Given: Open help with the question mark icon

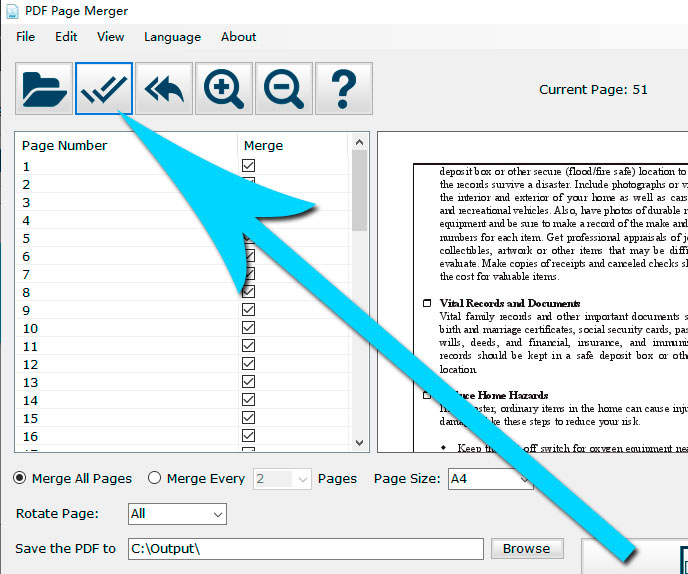Looking at the screenshot, I should coord(344,89).
